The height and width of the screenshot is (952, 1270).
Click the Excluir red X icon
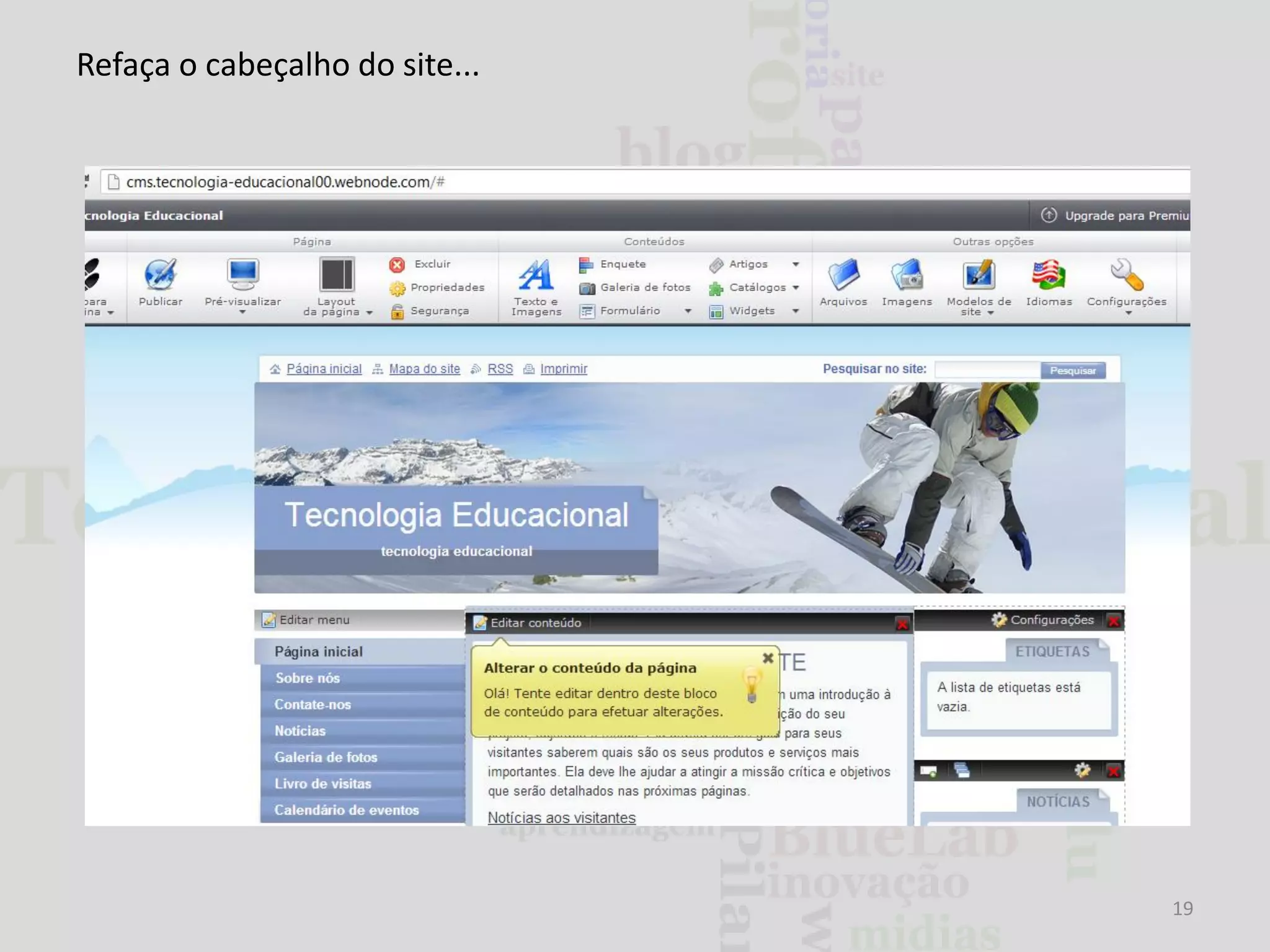tap(397, 265)
